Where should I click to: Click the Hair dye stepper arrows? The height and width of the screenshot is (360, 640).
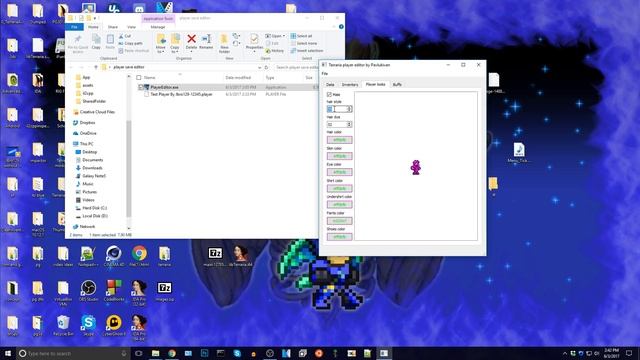point(349,124)
